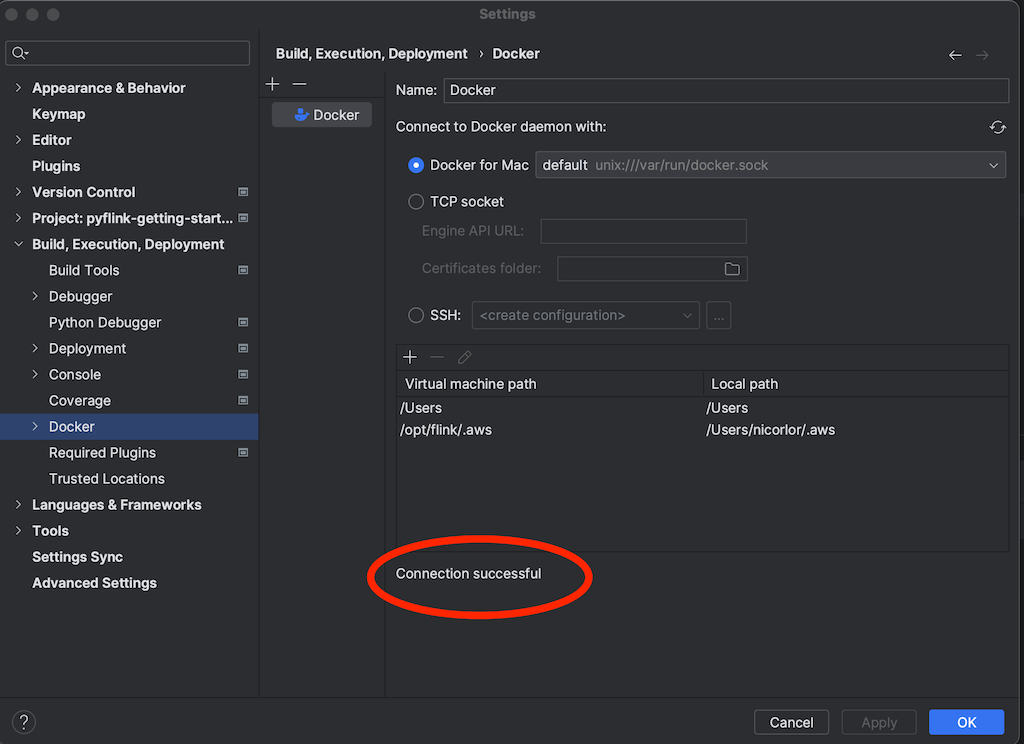Viewport: 1024px width, 744px height.
Task: Click project-level icon next to Console
Action: [243, 374]
